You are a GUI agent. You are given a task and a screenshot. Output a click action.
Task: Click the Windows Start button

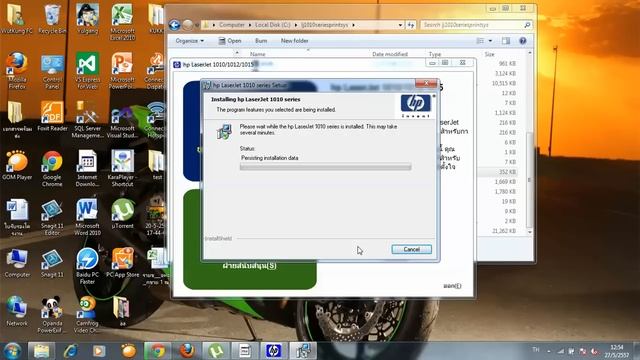[12, 351]
